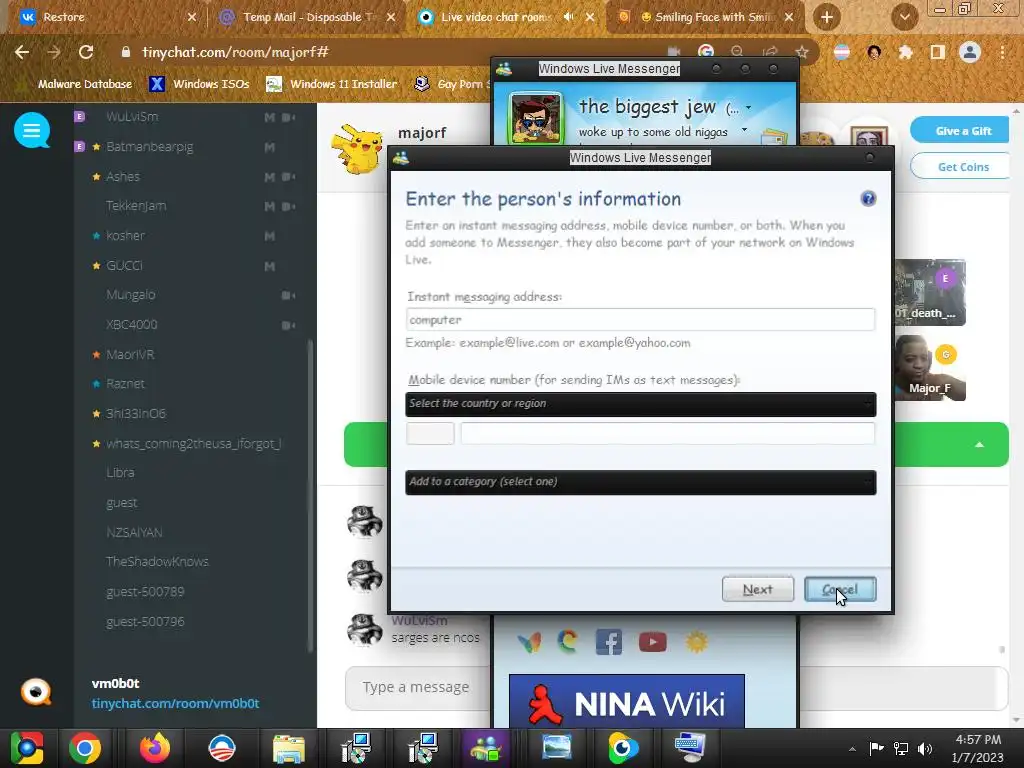
Task: Click the Next button in dialog
Action: tap(758, 589)
